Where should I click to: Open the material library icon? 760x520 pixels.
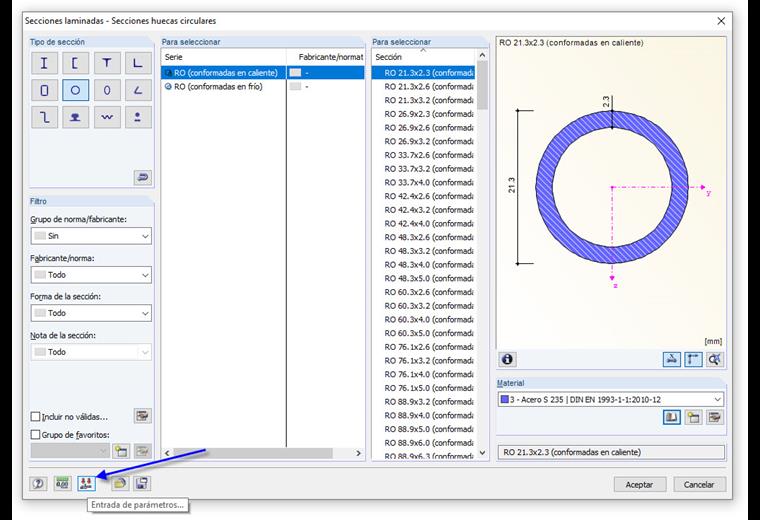point(671,417)
